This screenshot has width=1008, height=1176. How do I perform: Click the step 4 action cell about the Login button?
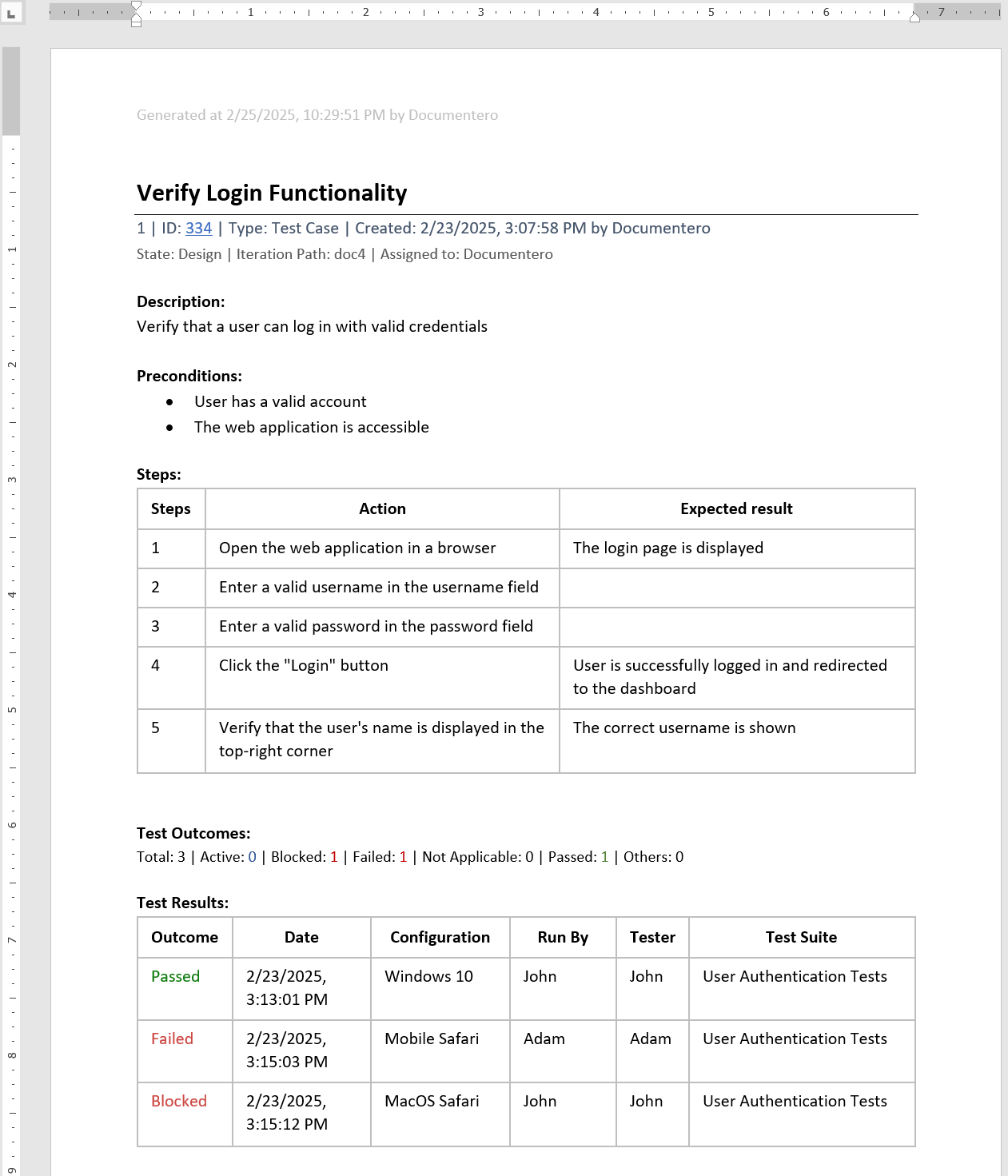pyautogui.click(x=304, y=665)
